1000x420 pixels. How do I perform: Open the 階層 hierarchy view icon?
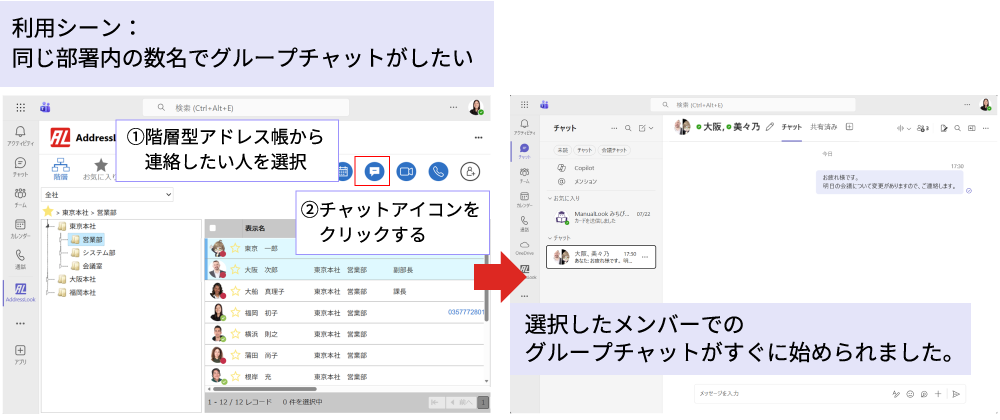click(60, 169)
